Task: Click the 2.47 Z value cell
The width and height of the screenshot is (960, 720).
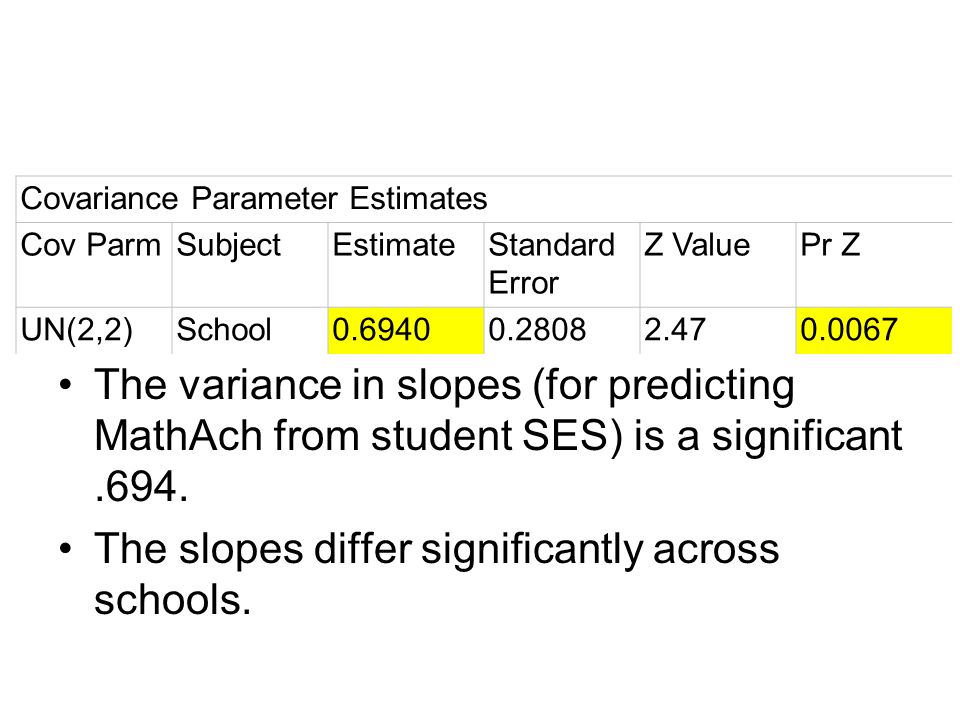Action: (675, 330)
